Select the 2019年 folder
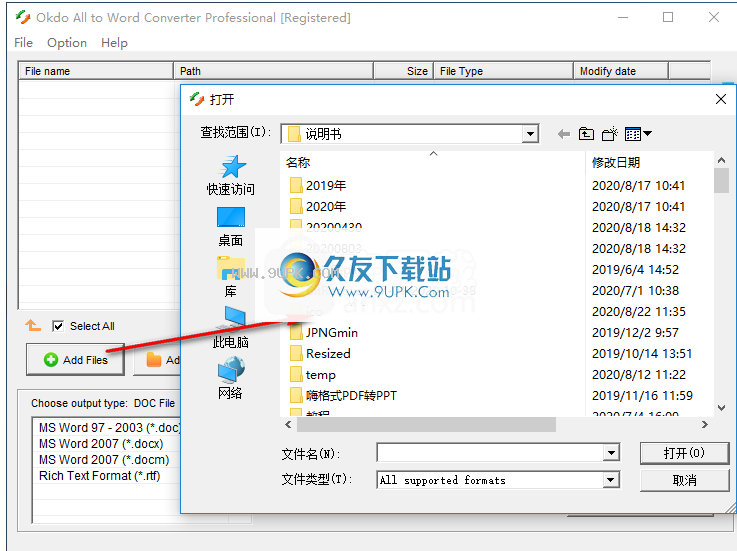The height and width of the screenshot is (551, 737). click(x=318, y=185)
